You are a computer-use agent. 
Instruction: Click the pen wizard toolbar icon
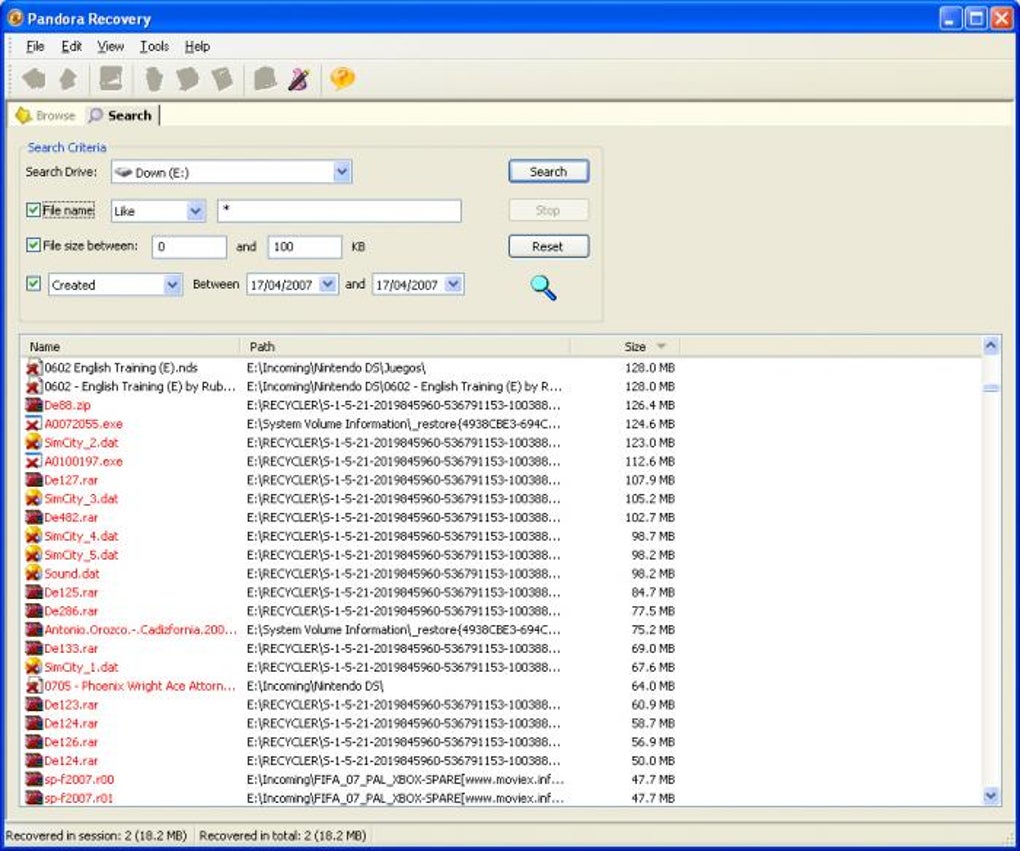pos(299,79)
